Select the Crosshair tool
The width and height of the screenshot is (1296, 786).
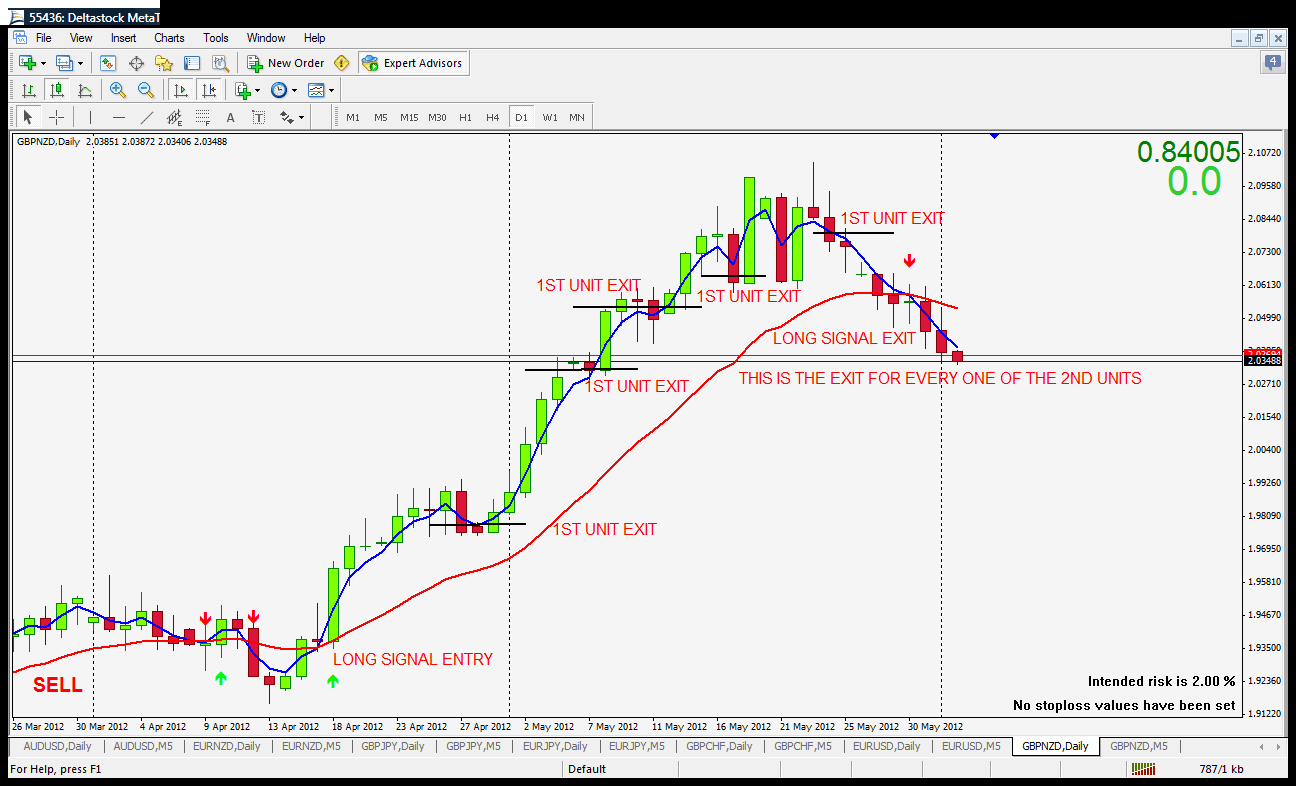click(57, 117)
